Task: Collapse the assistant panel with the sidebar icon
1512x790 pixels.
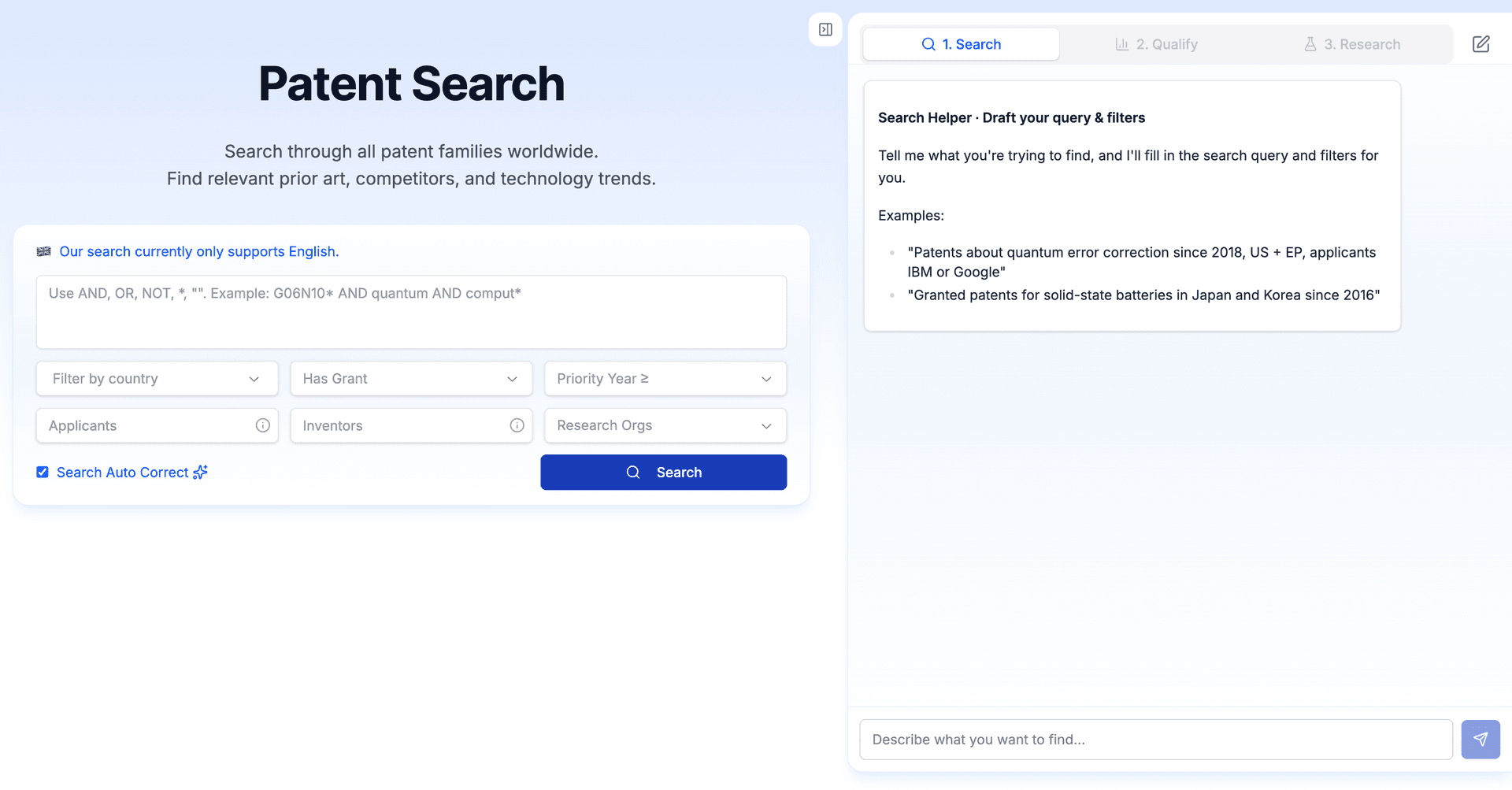Action: tap(825, 29)
